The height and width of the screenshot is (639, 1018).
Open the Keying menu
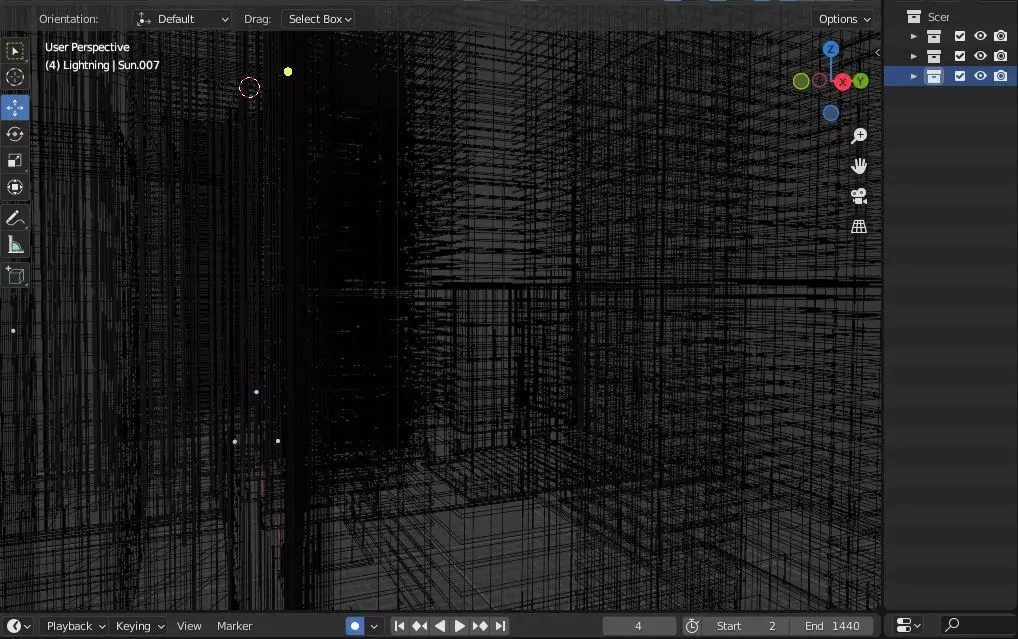pyautogui.click(x=140, y=626)
